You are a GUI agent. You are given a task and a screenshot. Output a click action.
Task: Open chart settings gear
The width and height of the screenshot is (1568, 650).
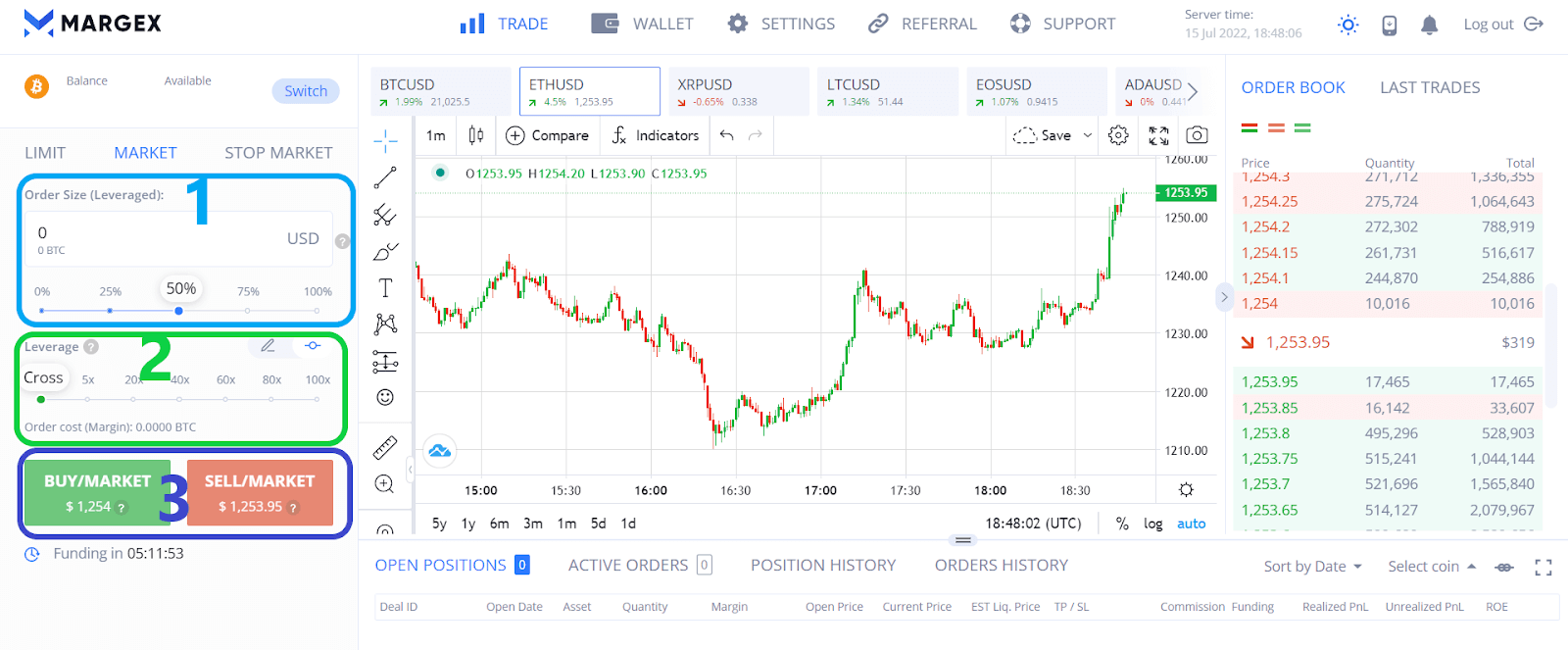point(1118,135)
